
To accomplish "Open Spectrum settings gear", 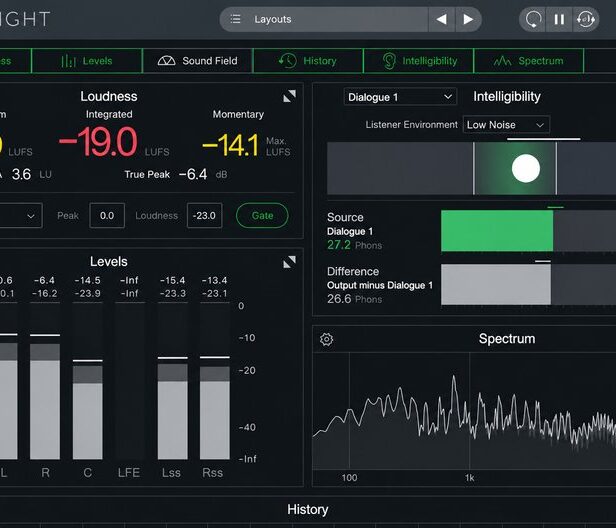I will [x=326, y=339].
